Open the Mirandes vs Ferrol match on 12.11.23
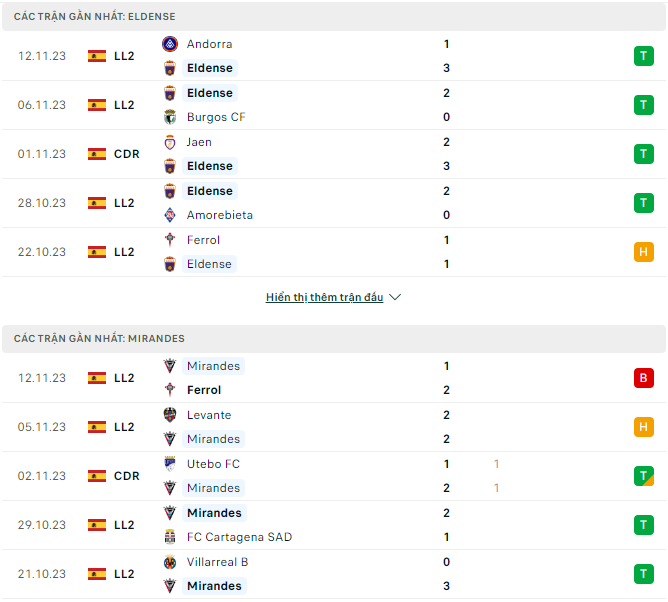Screen dimensions: 668x602 [334, 378]
